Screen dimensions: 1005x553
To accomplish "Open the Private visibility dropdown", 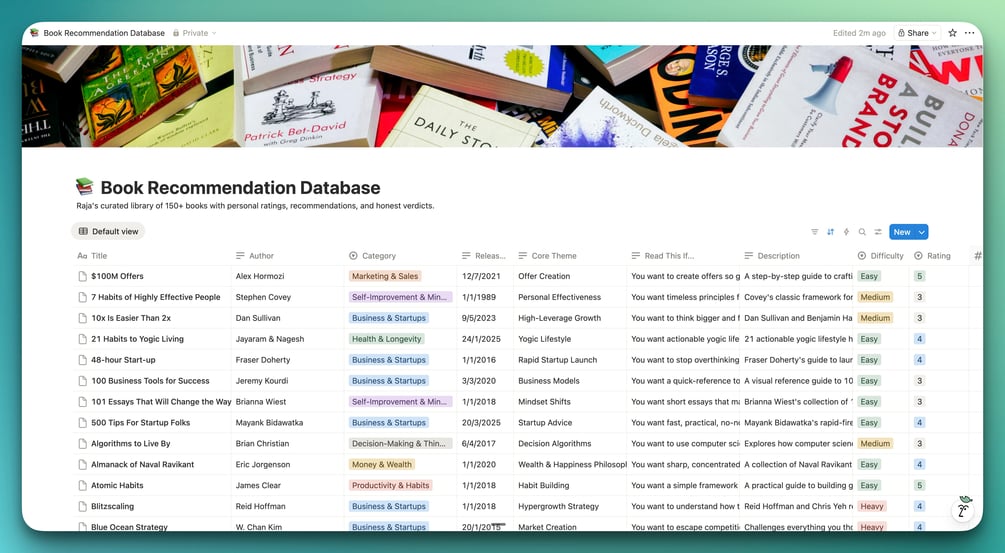I will pyautogui.click(x=195, y=33).
